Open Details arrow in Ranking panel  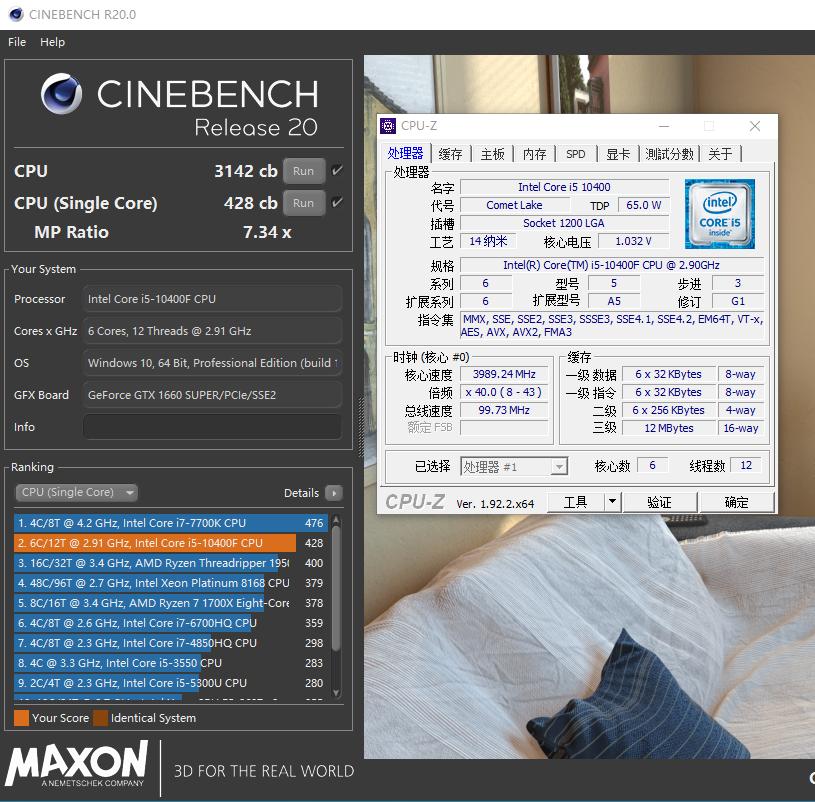click(334, 493)
